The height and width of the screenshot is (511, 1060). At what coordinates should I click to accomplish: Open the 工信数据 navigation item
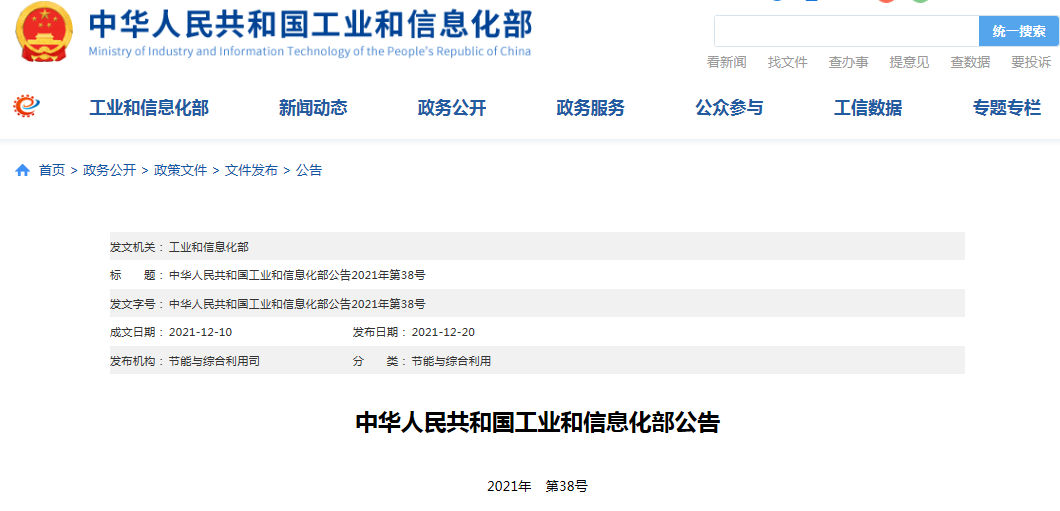tap(868, 108)
